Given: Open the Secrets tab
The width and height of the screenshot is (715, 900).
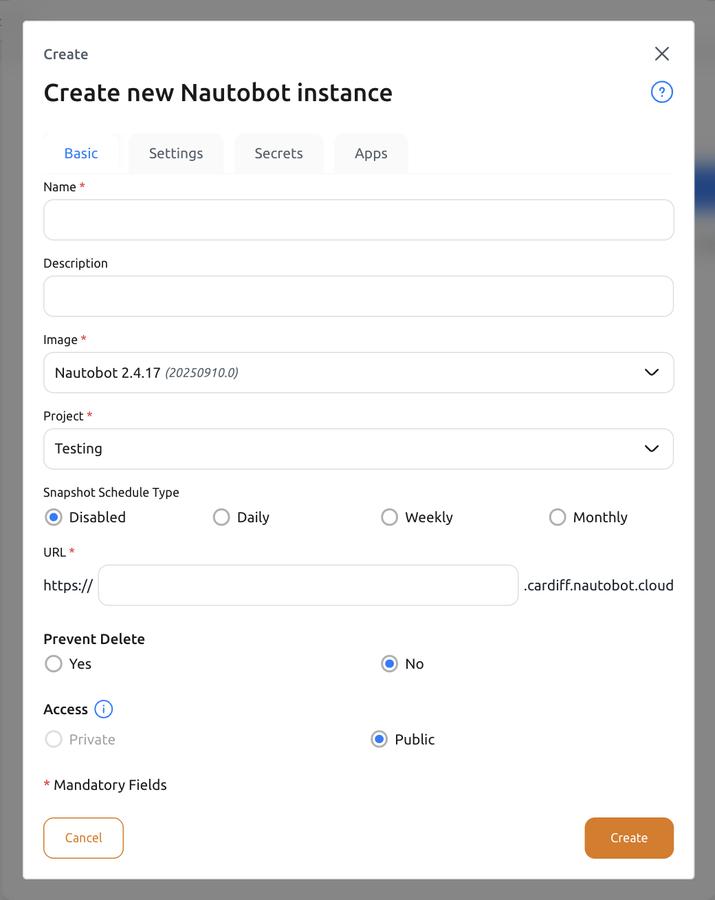Looking at the screenshot, I should (x=278, y=153).
